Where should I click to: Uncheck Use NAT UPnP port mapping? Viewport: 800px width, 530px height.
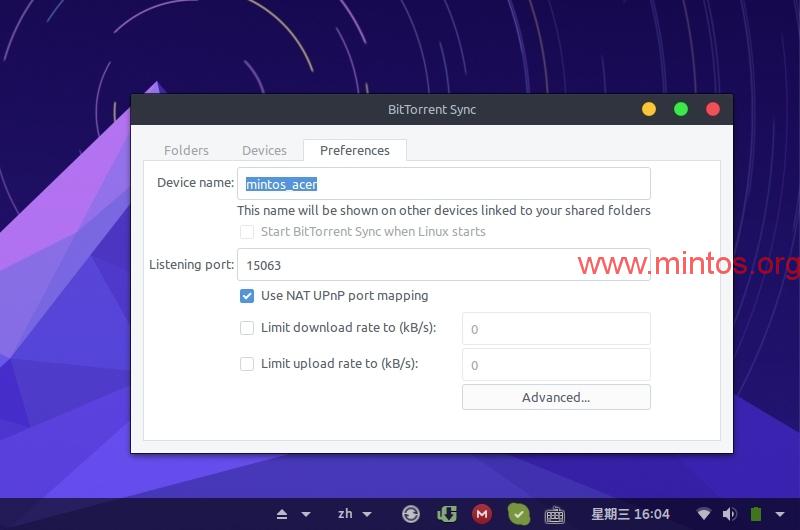click(247, 296)
